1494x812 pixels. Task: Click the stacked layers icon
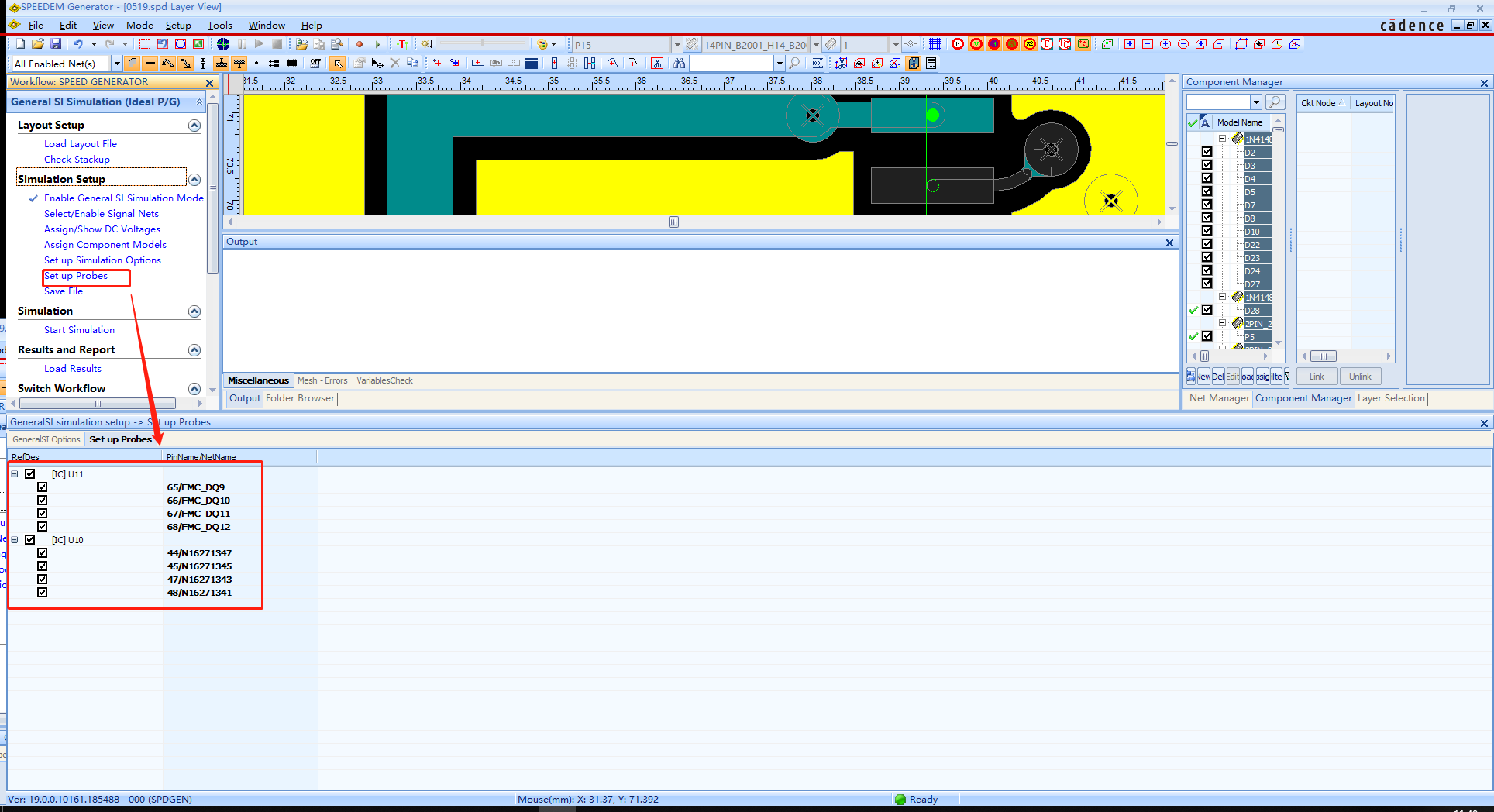click(532, 64)
